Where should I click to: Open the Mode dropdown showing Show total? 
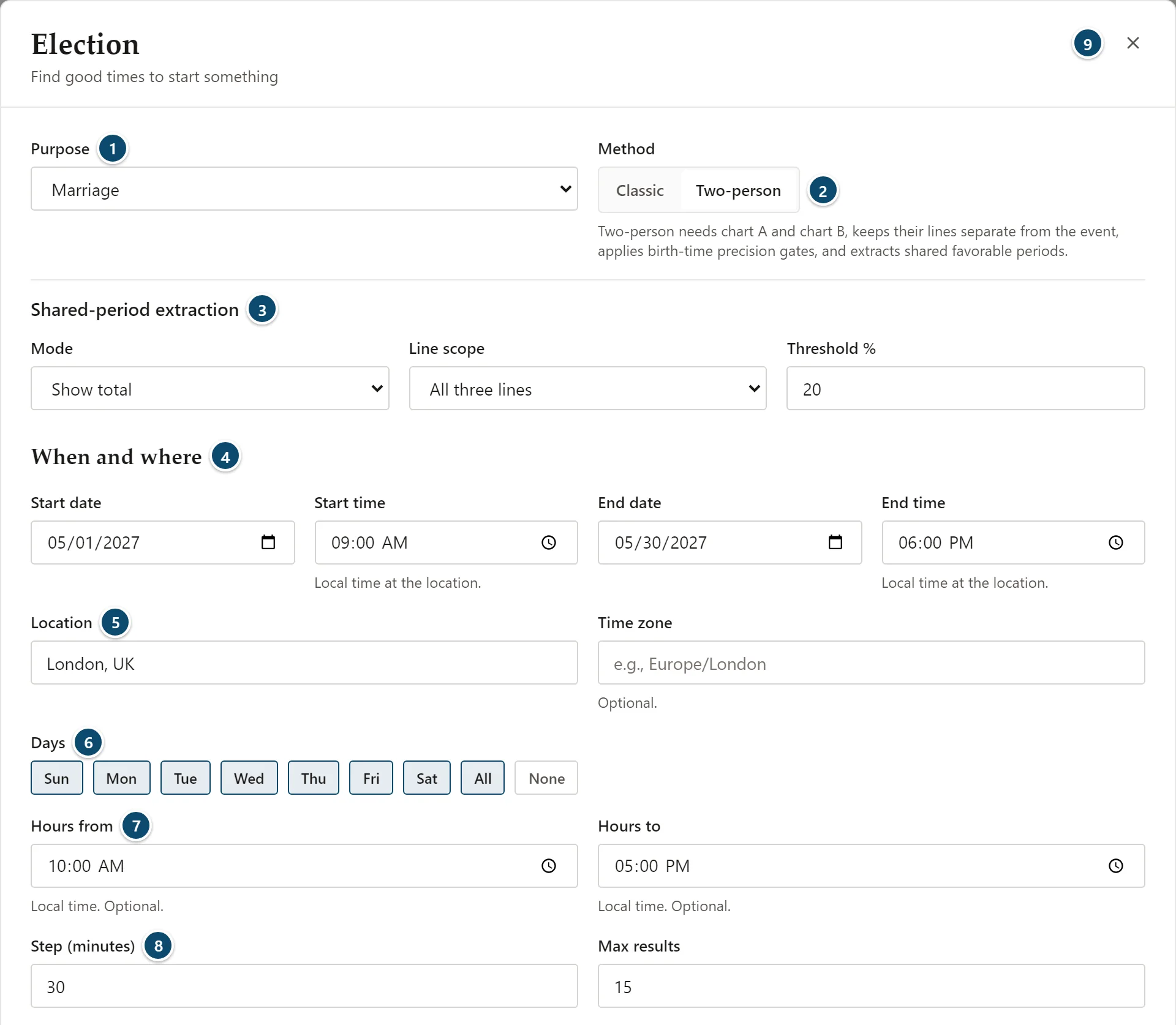point(210,388)
